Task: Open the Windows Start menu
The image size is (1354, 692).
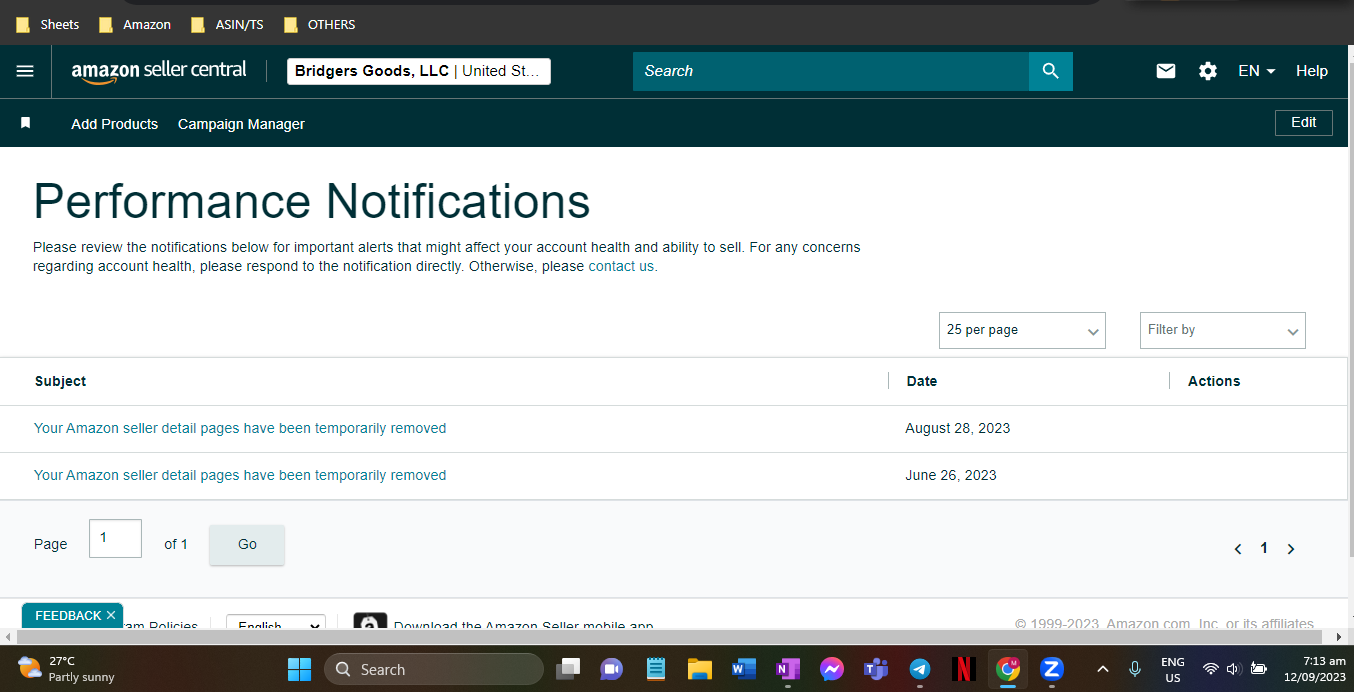Action: [x=299, y=669]
